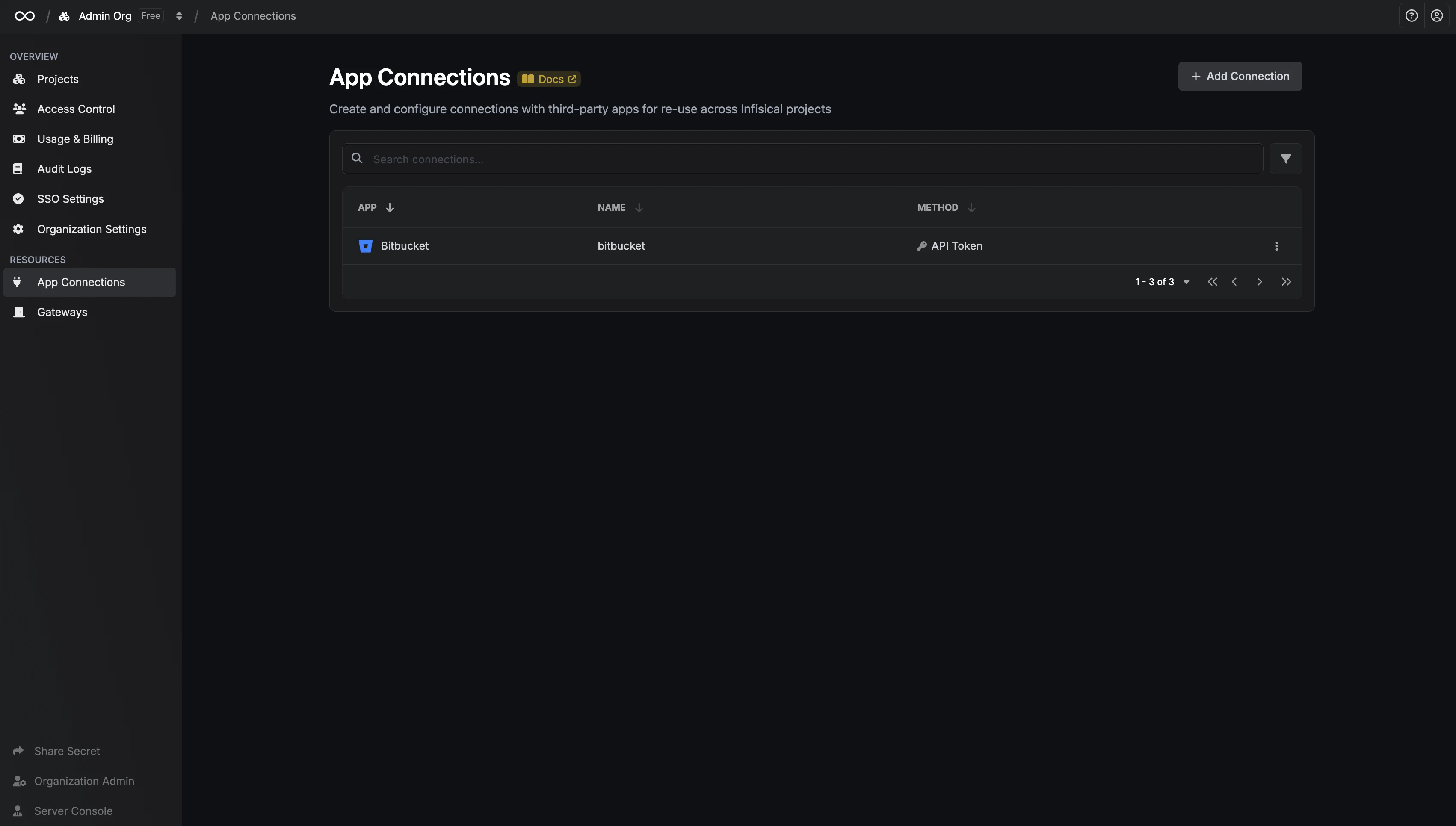Click the APP column header
The image size is (1456, 826).
click(367, 208)
